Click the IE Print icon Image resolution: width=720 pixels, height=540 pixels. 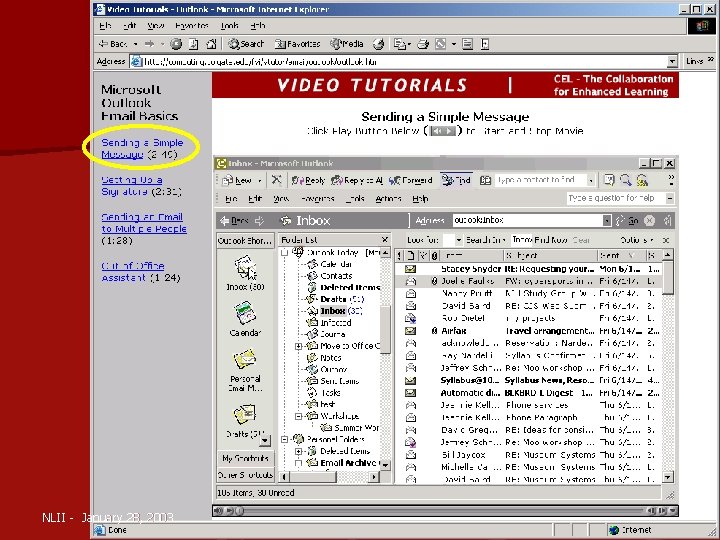[423, 44]
